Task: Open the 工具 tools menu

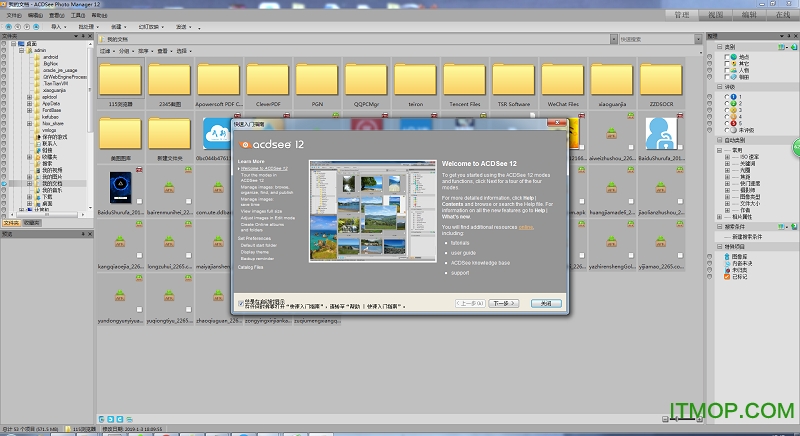Action: pyautogui.click(x=78, y=15)
